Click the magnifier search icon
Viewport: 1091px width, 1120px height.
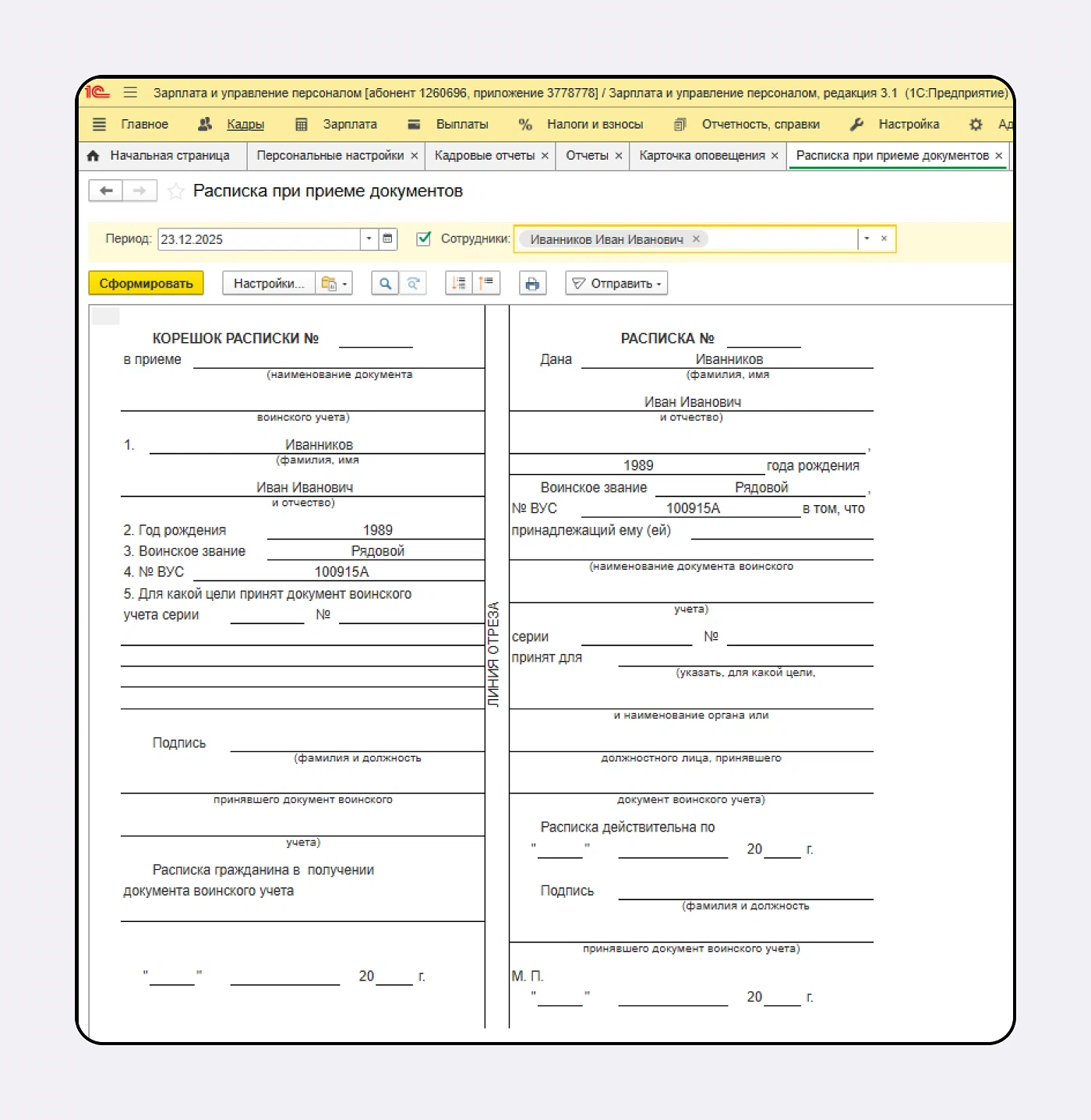385,284
